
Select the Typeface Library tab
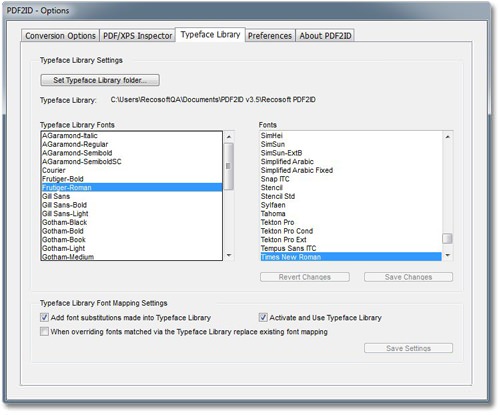click(210, 34)
